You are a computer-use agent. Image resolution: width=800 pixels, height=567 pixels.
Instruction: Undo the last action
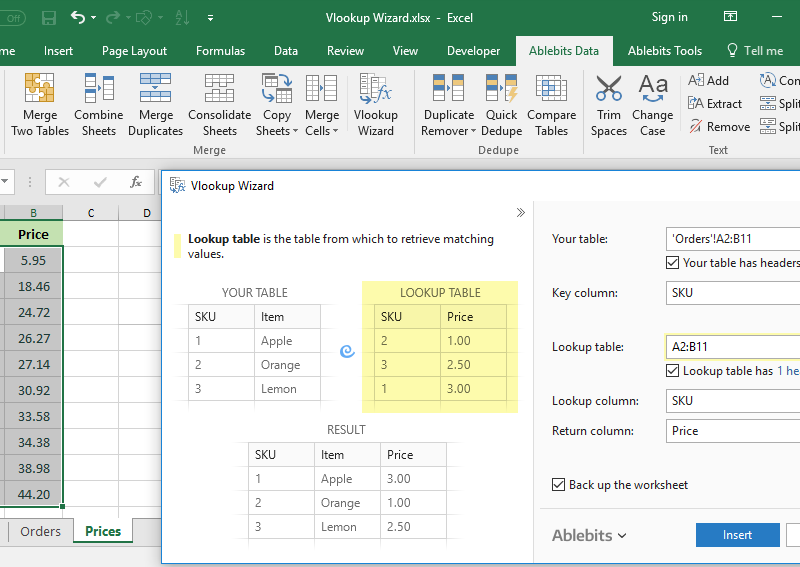click(x=78, y=18)
